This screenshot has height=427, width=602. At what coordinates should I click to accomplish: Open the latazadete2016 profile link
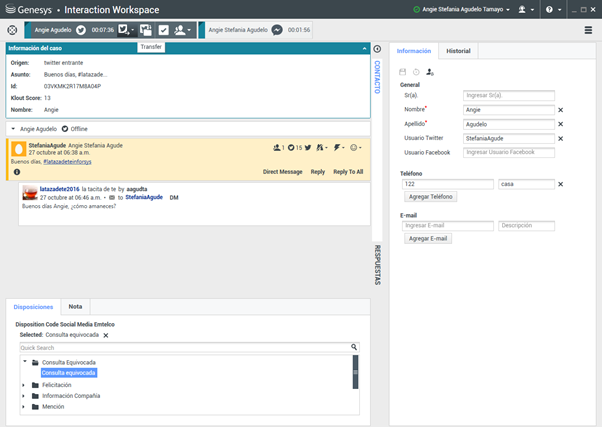tap(60, 189)
